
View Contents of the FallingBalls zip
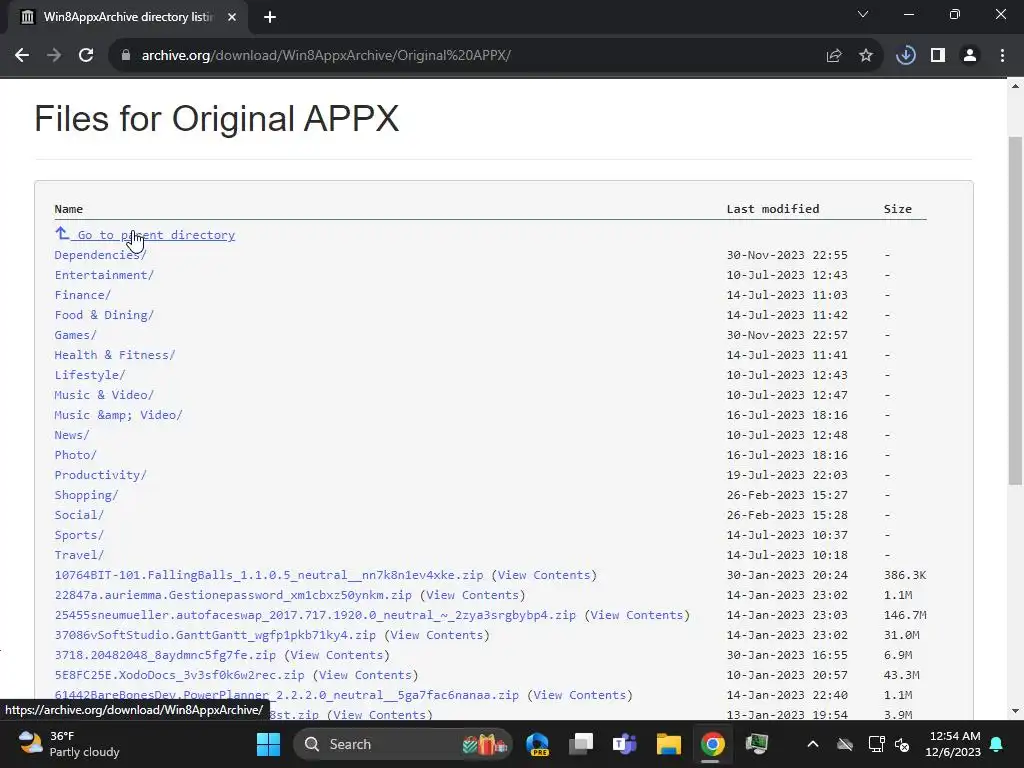click(x=544, y=575)
